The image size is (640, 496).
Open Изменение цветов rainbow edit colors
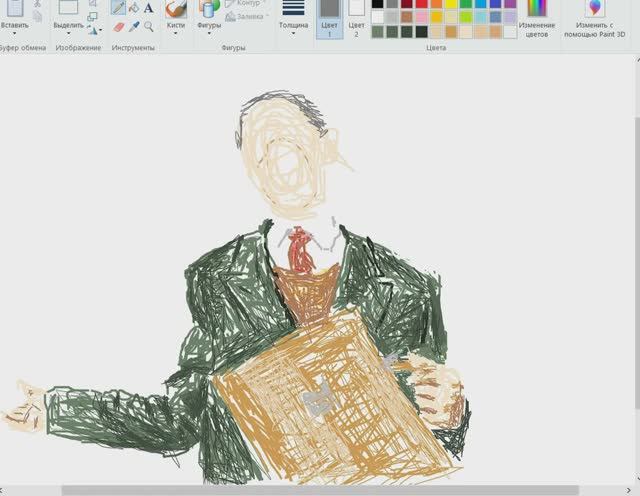click(537, 8)
